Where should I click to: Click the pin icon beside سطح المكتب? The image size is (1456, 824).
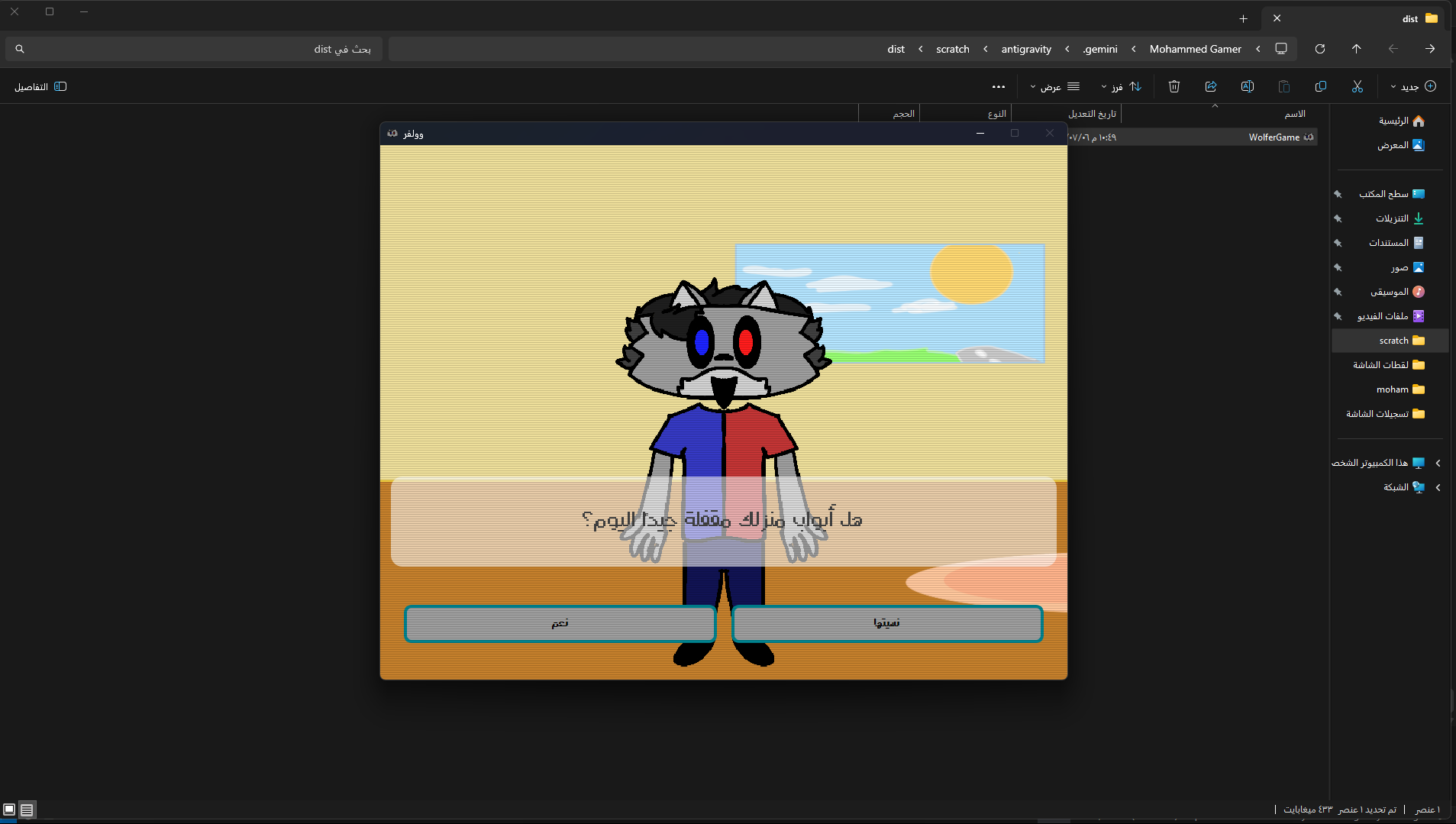pyautogui.click(x=1338, y=194)
